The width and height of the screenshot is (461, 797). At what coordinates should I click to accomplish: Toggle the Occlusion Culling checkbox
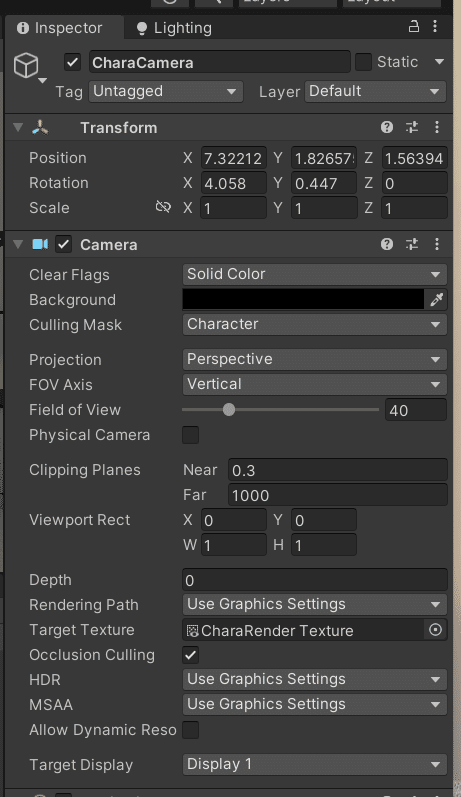[191, 655]
